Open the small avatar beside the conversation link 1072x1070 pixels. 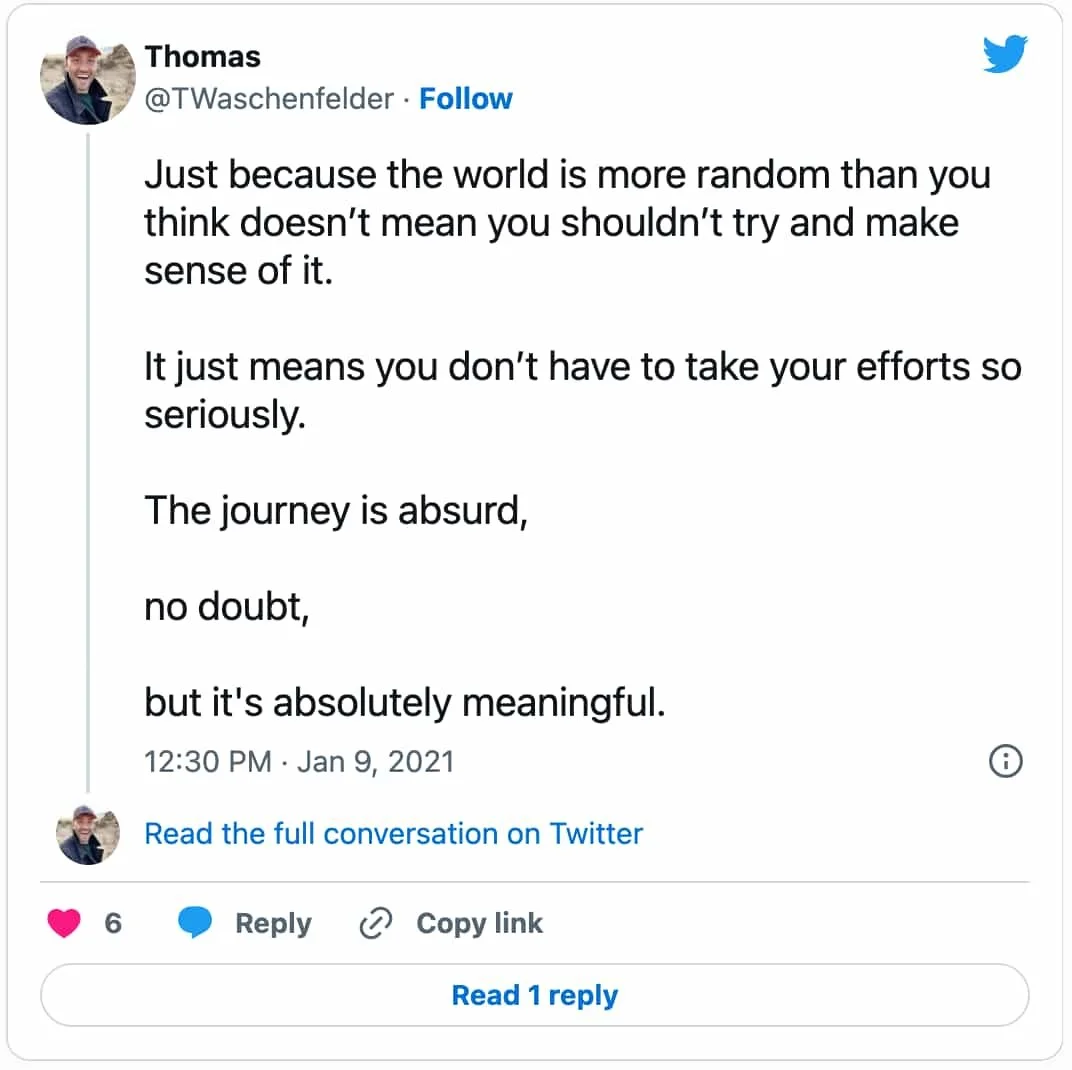pos(88,835)
